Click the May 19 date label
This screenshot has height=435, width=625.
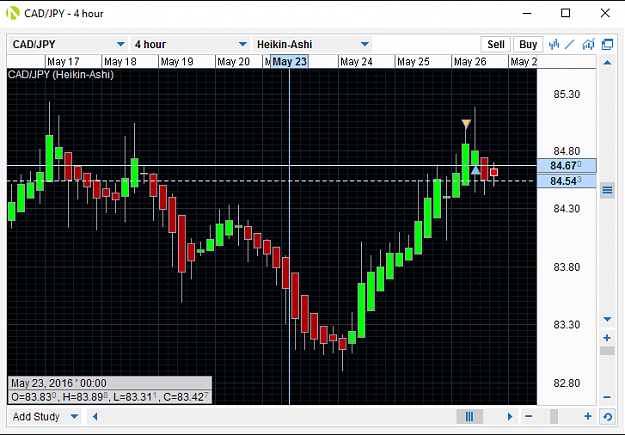(177, 62)
